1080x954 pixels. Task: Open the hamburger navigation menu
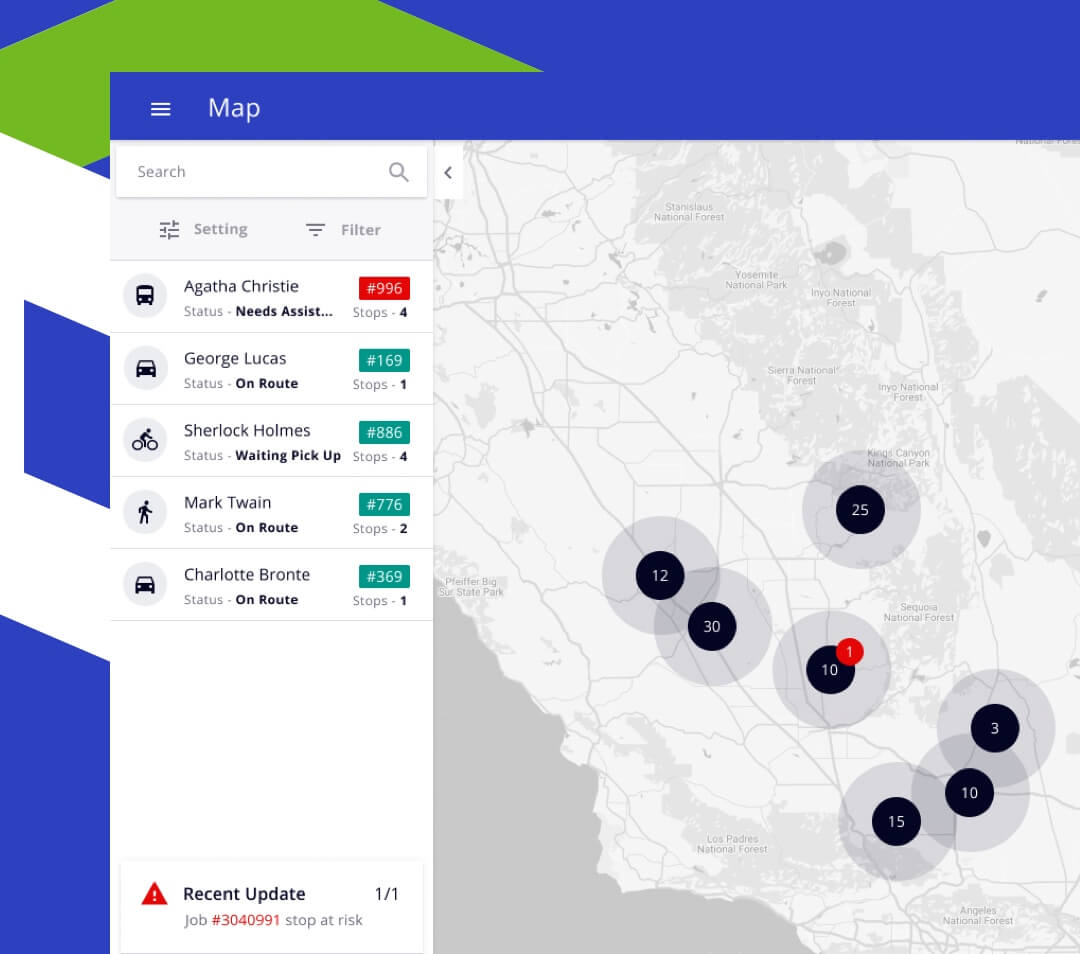[x=160, y=109]
